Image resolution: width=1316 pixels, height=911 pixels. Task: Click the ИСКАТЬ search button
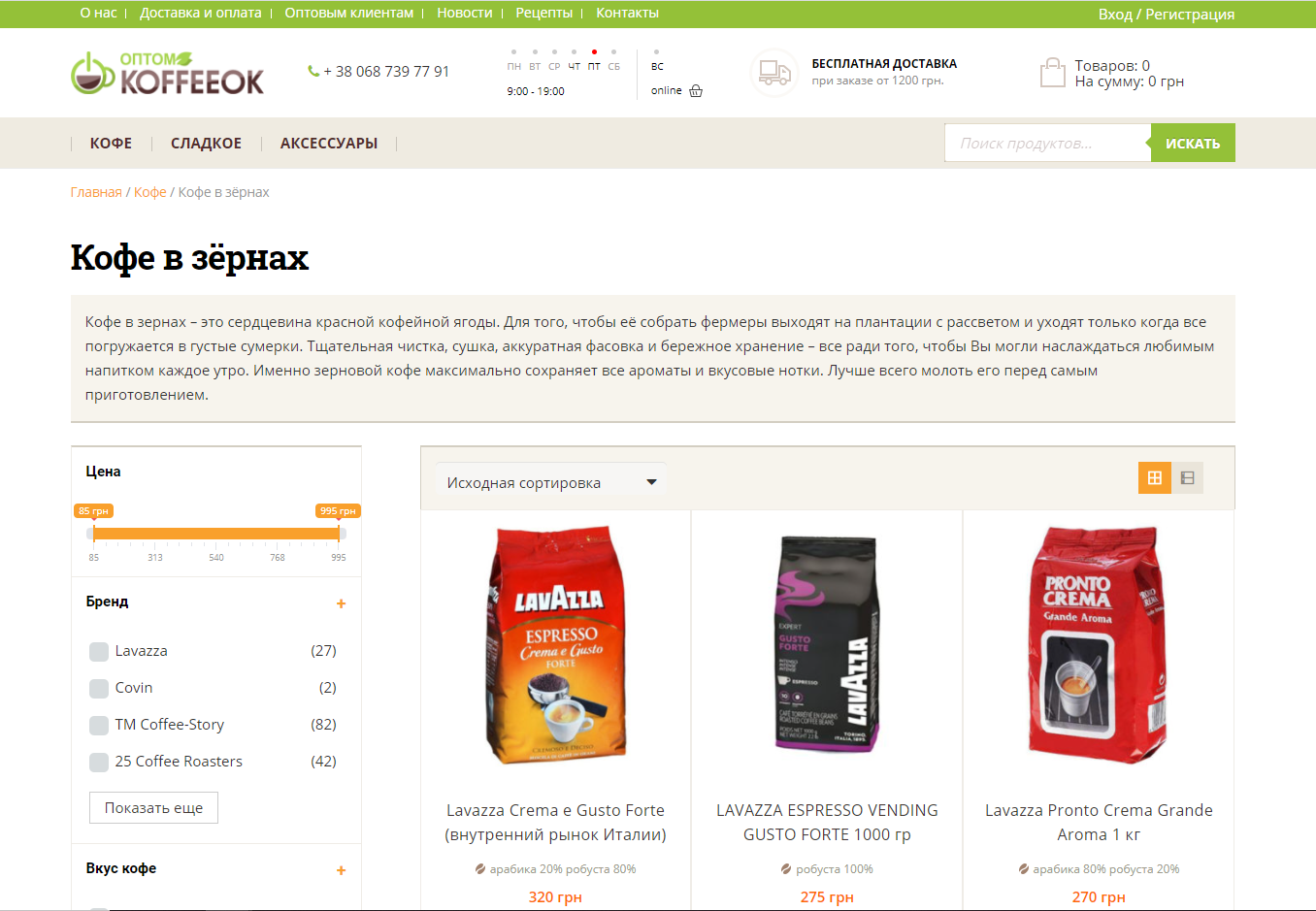click(1193, 143)
